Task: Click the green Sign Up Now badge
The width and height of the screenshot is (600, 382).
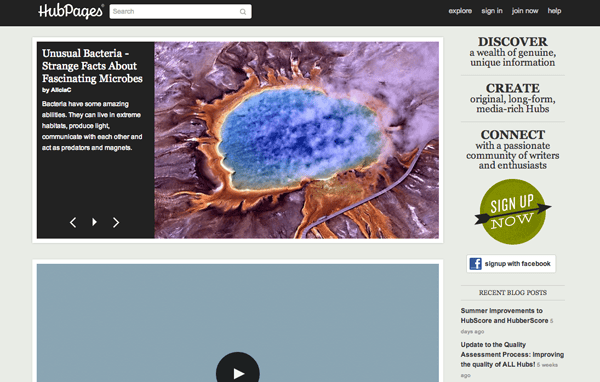Action: (x=513, y=212)
